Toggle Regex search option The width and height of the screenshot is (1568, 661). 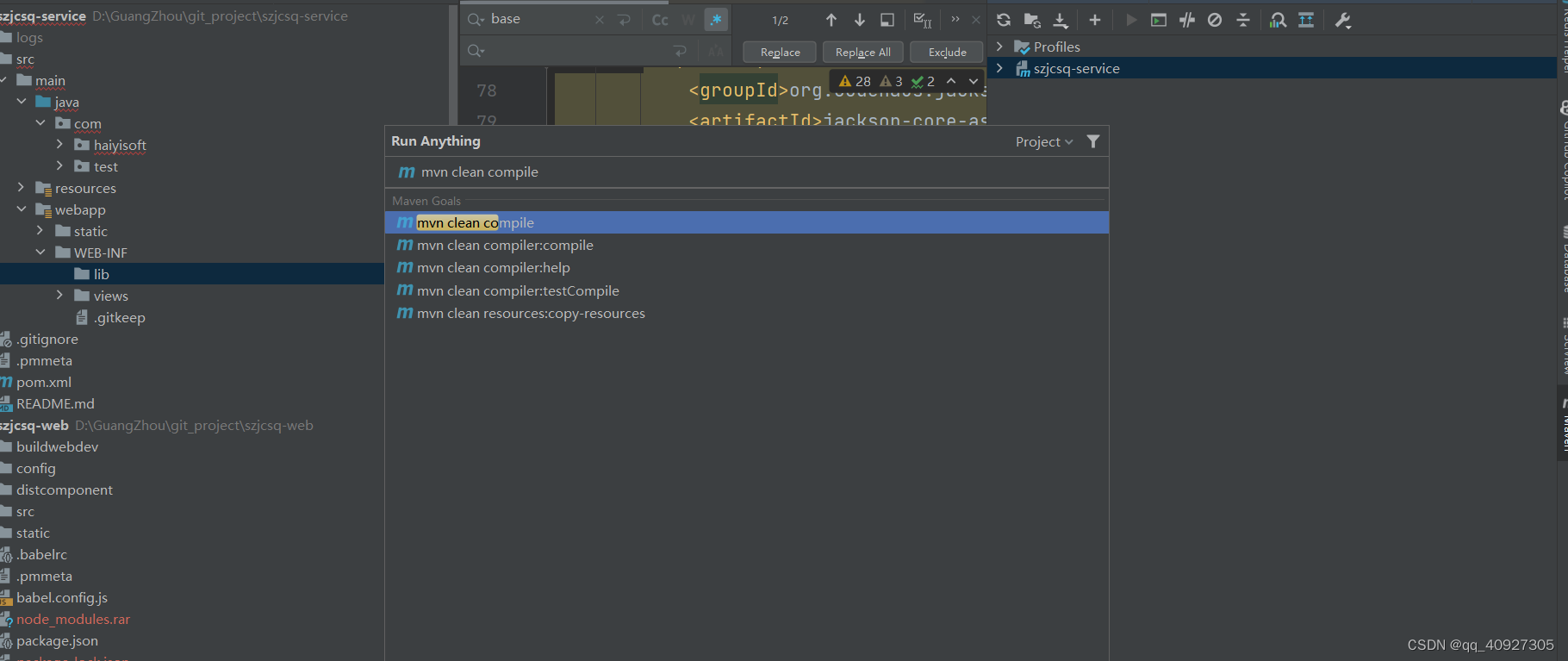716,20
